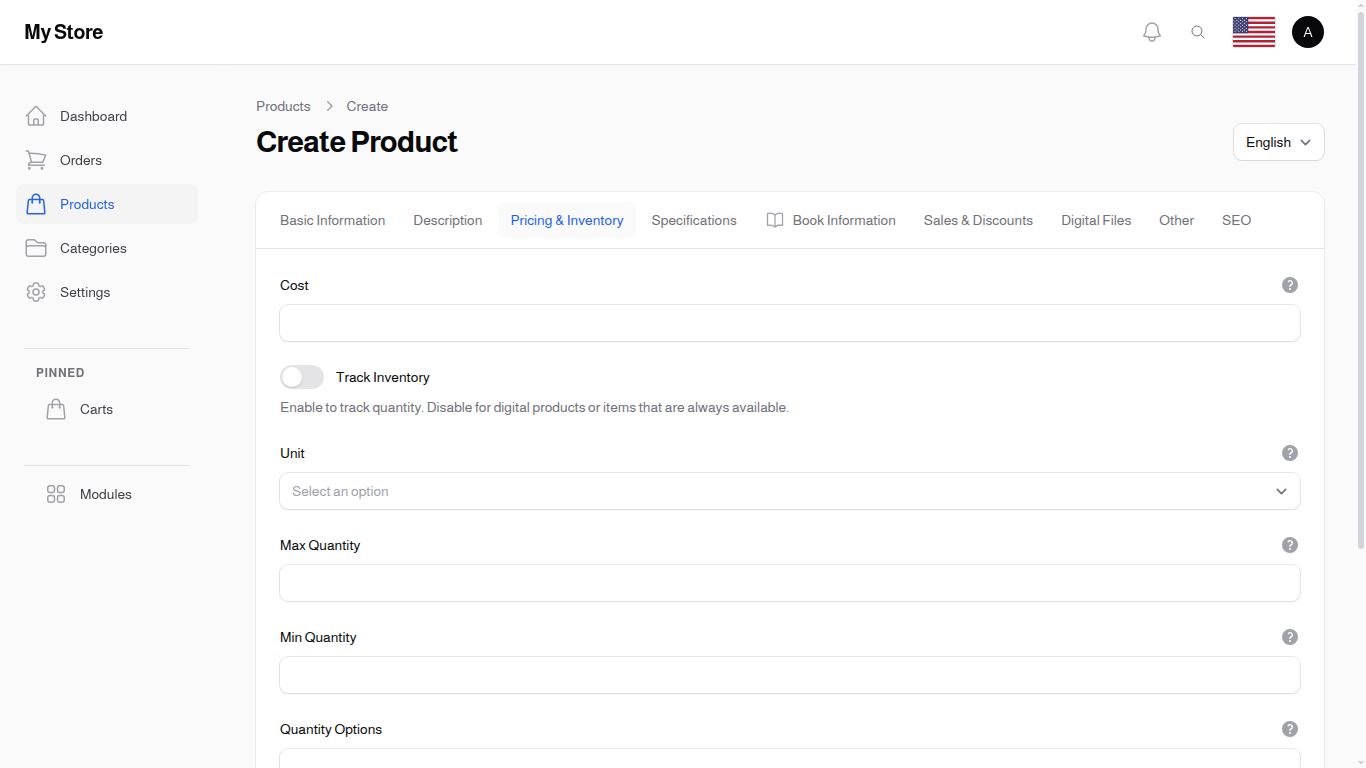Screen dimensions: 1366x768
Task: Open the user avatar menu
Action: (x=1307, y=32)
